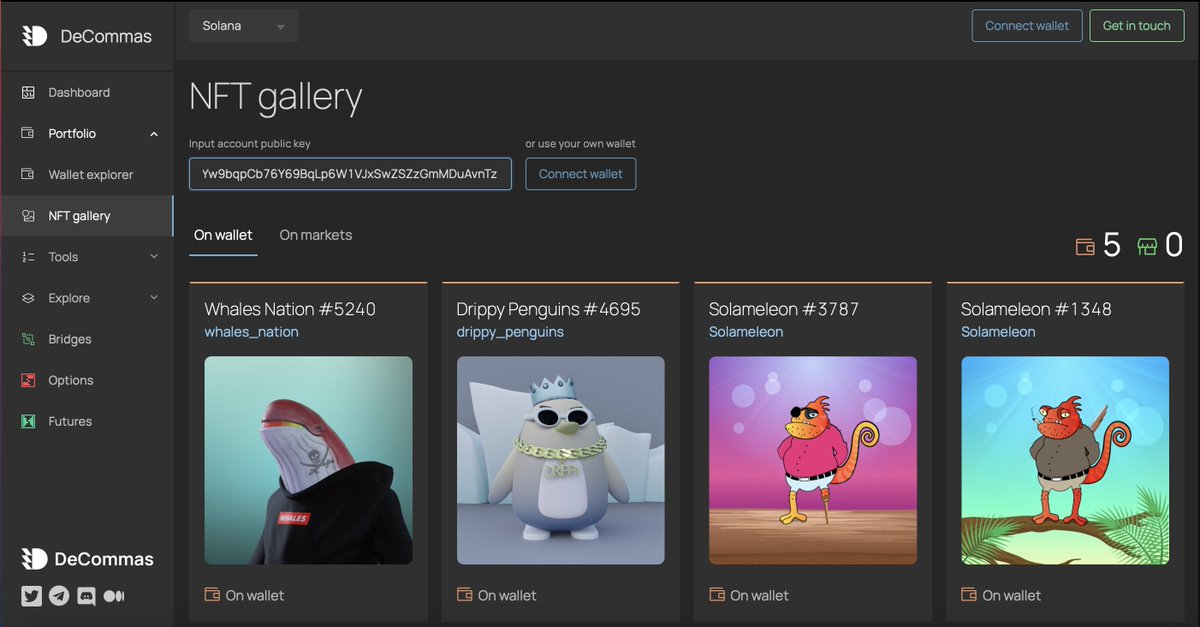Click the DeCommas logo at top left
The height and width of the screenshot is (627, 1200).
coord(87,36)
